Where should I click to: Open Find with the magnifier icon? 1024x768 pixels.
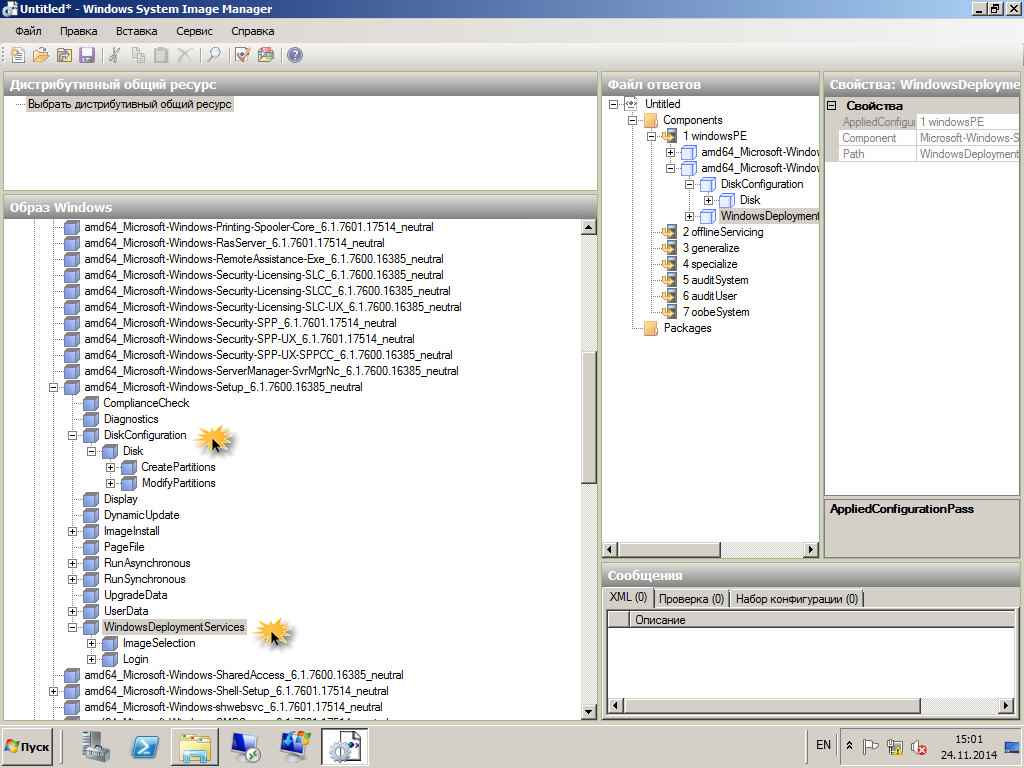point(214,56)
